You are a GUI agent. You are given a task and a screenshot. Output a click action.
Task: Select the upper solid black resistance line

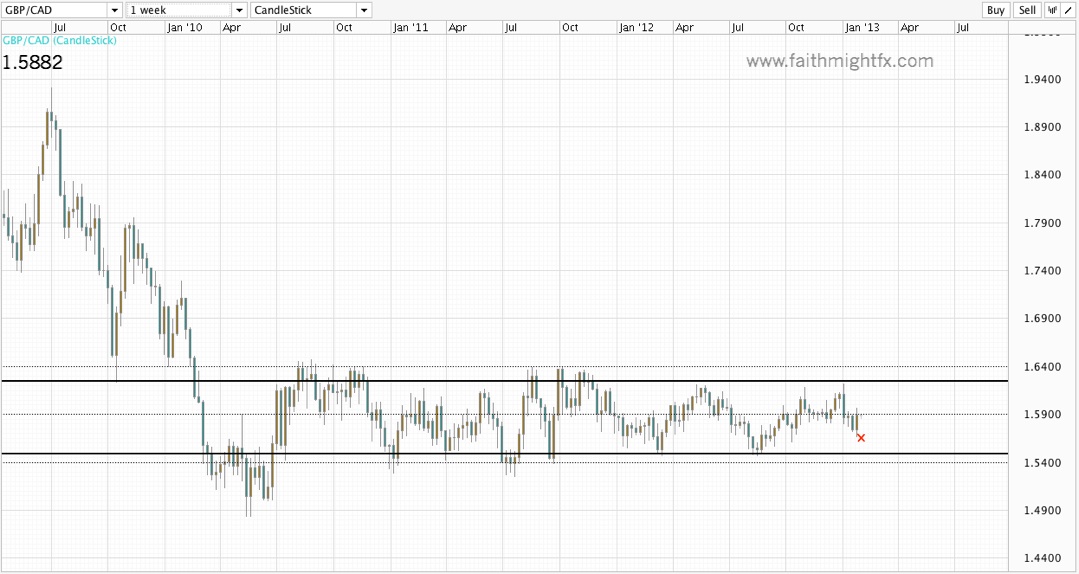(x=504, y=381)
